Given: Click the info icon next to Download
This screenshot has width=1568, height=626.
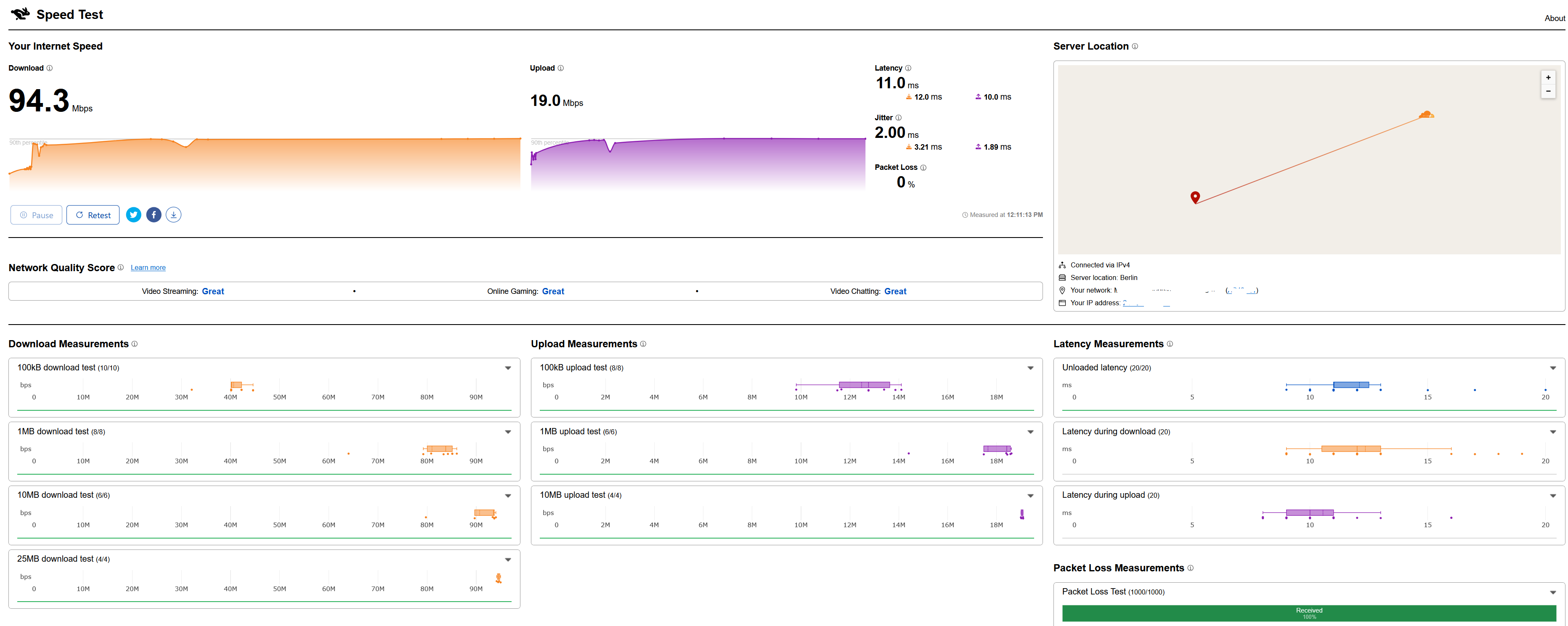Looking at the screenshot, I should [x=50, y=68].
